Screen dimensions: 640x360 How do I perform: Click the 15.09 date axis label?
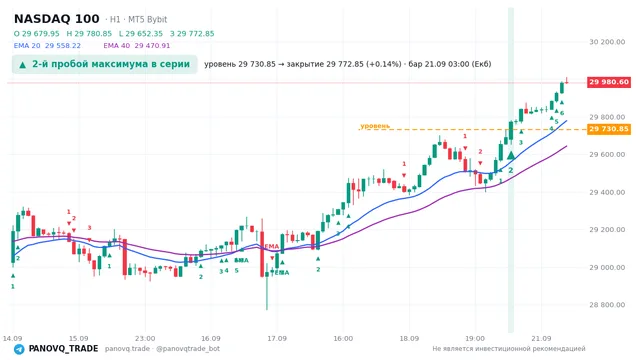pyautogui.click(x=78, y=338)
